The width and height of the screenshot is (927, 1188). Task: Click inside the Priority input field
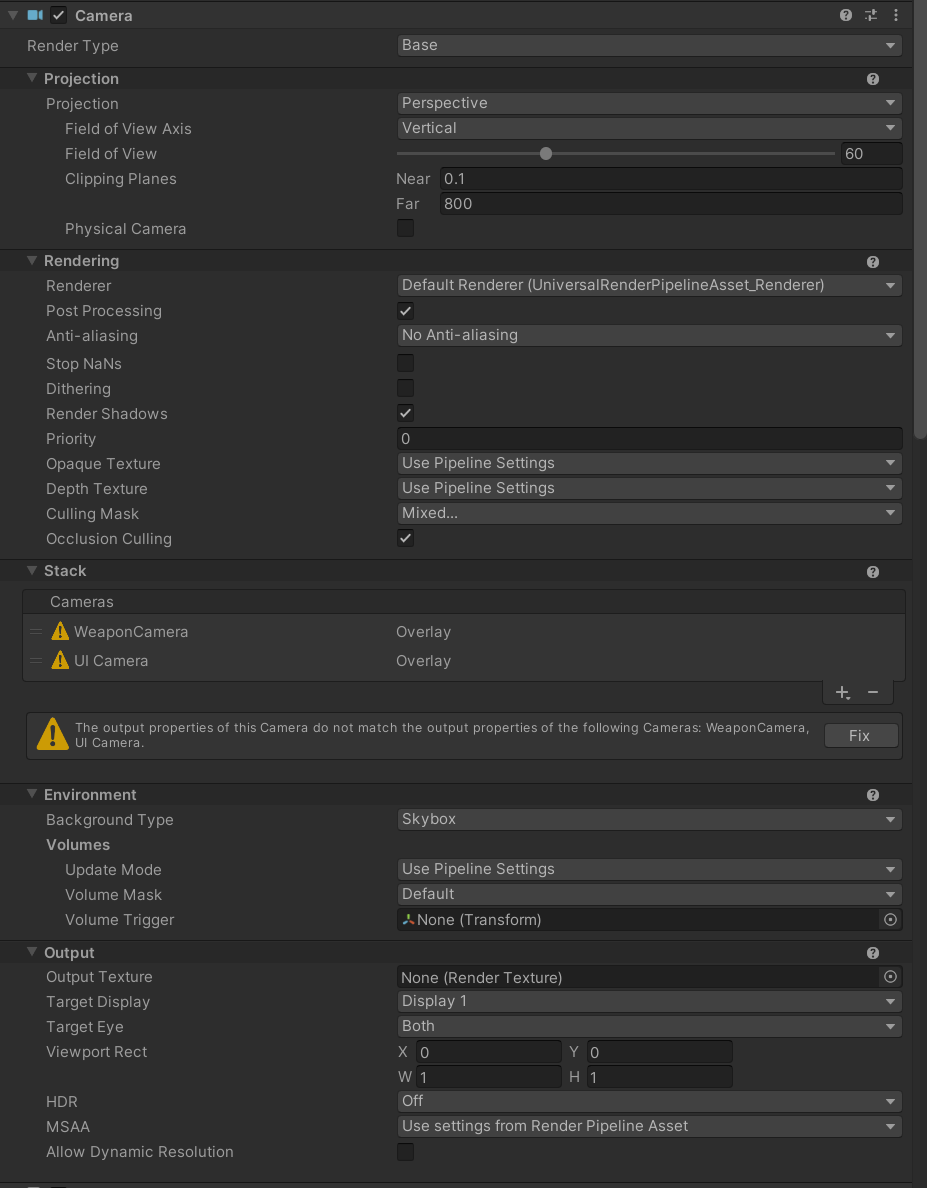click(650, 438)
